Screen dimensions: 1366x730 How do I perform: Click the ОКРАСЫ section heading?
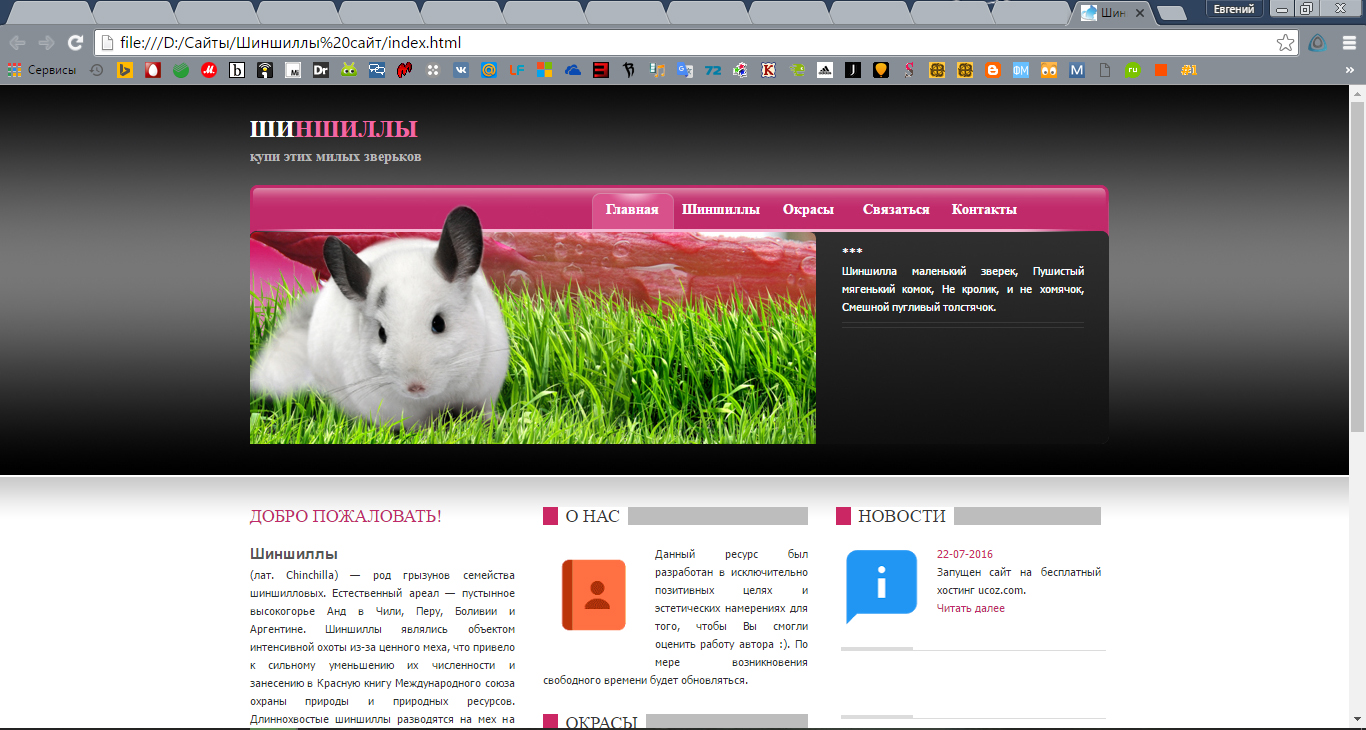tap(601, 722)
